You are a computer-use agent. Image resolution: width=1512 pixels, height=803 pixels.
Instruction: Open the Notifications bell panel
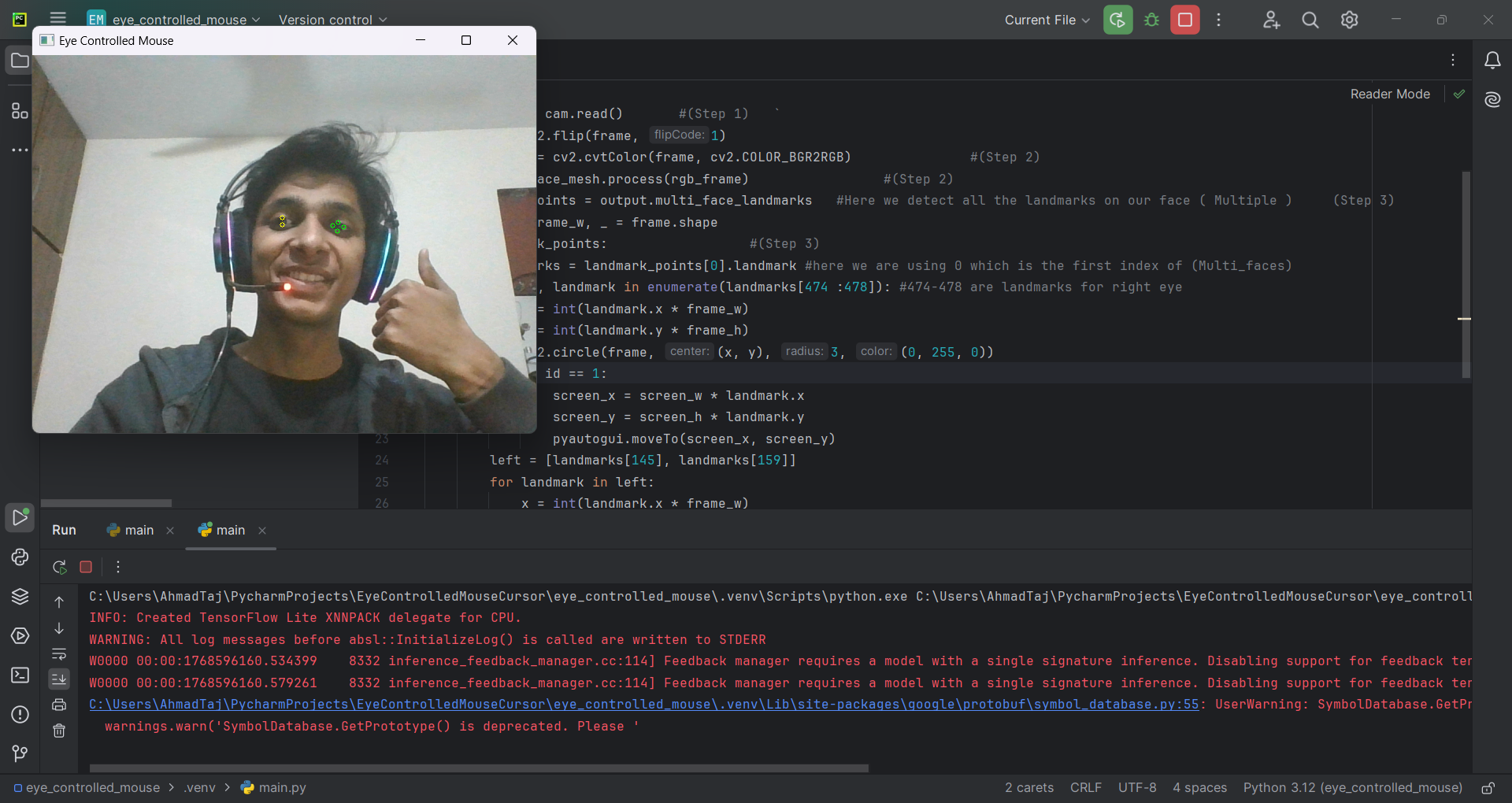pos(1492,61)
